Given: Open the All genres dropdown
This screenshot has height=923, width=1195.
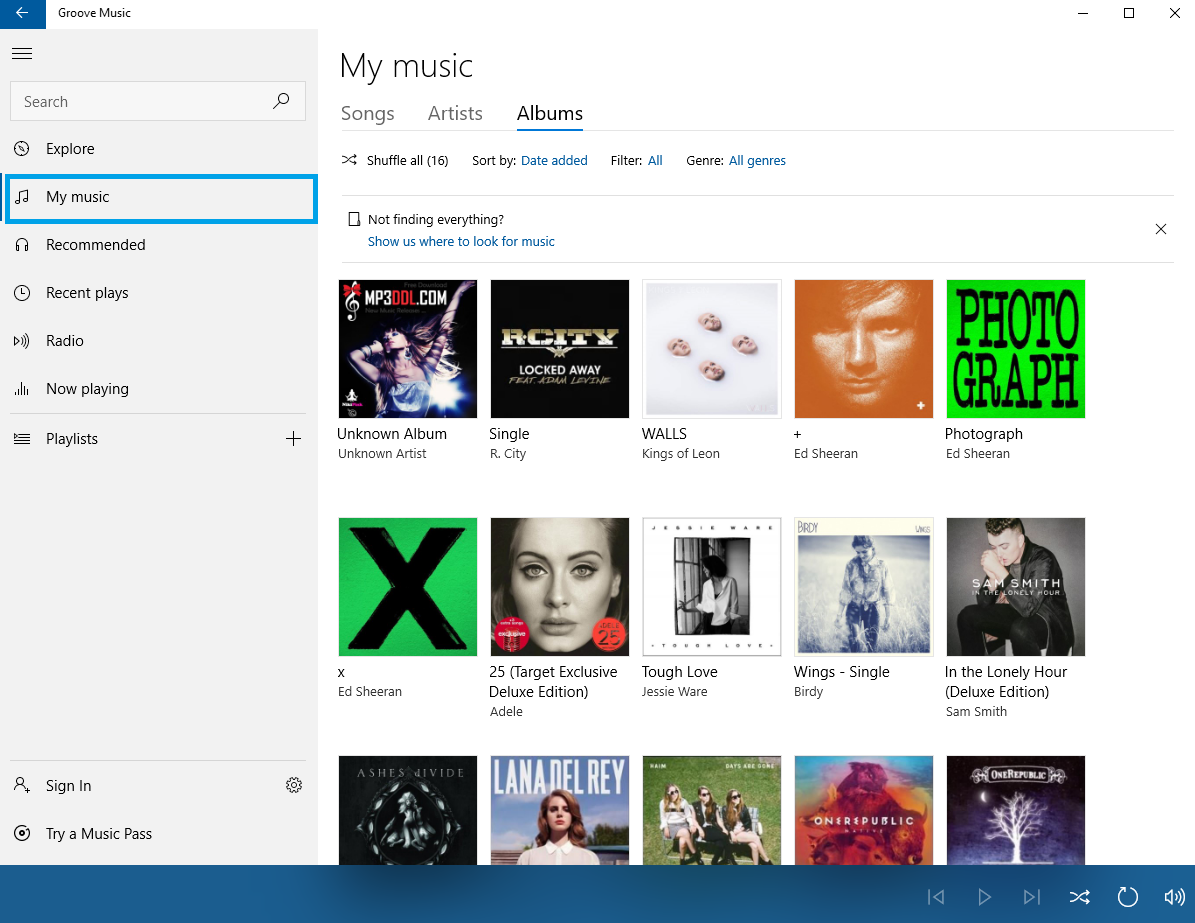Looking at the screenshot, I should pyautogui.click(x=757, y=161).
